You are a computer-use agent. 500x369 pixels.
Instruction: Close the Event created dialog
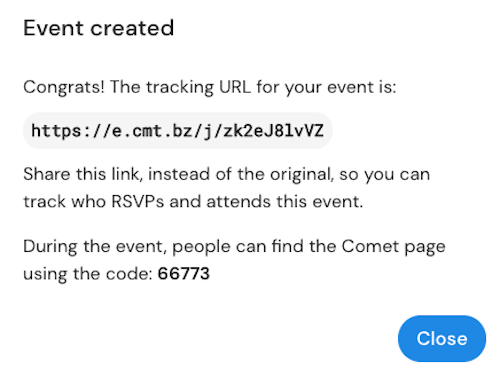click(442, 338)
